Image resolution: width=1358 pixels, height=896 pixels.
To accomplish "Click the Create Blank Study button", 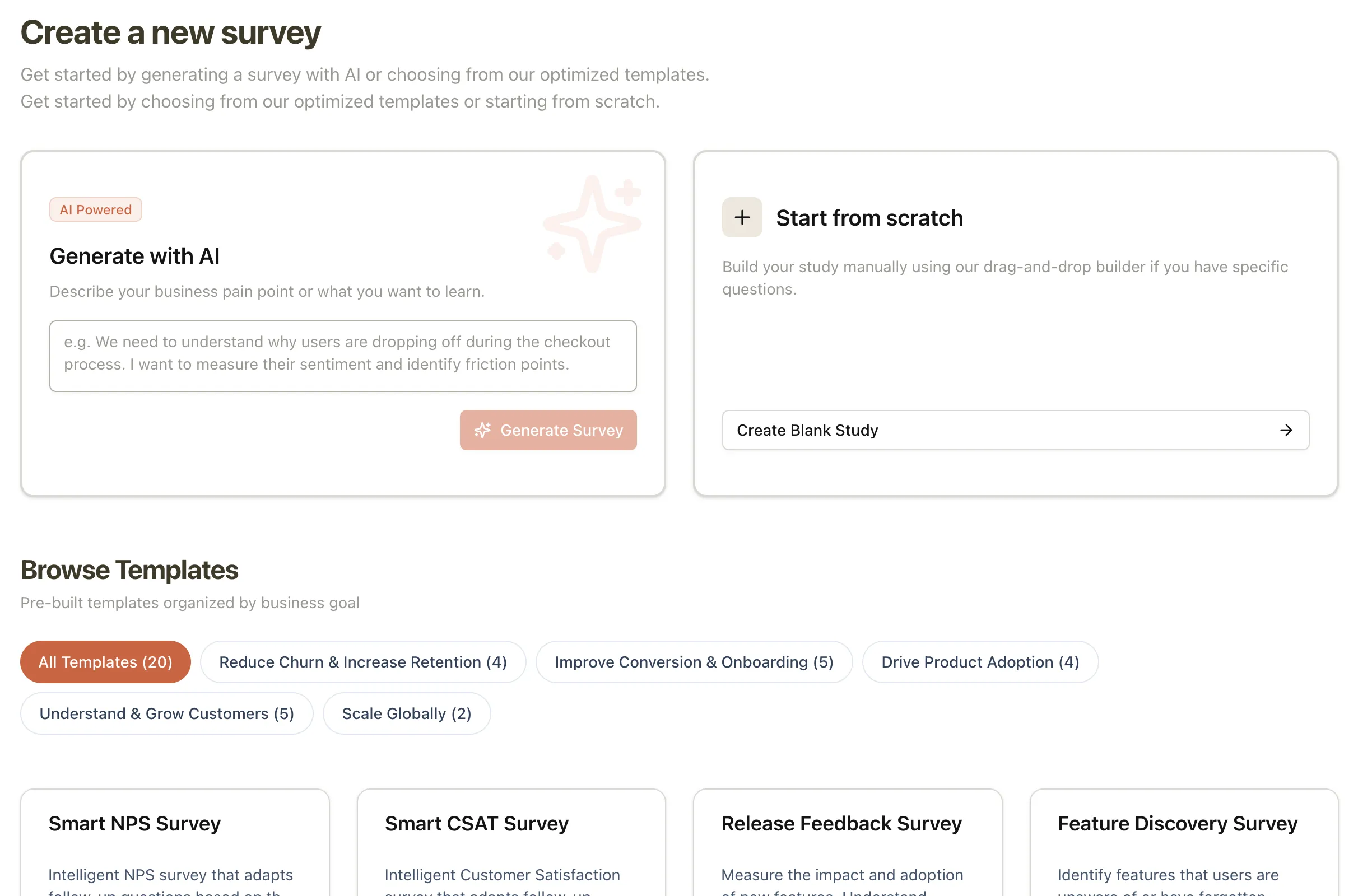I will [1015, 430].
